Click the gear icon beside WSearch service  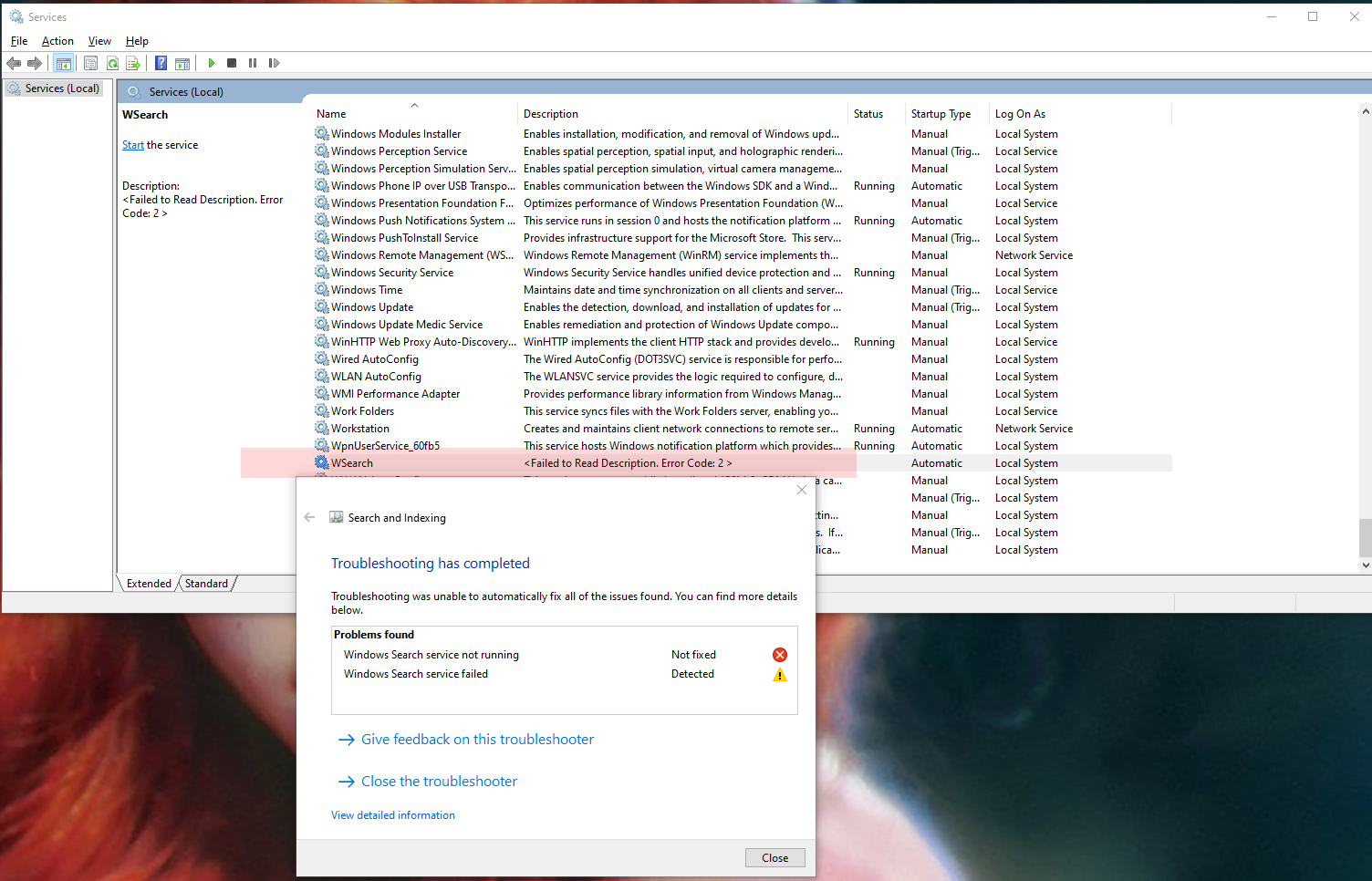[322, 463]
